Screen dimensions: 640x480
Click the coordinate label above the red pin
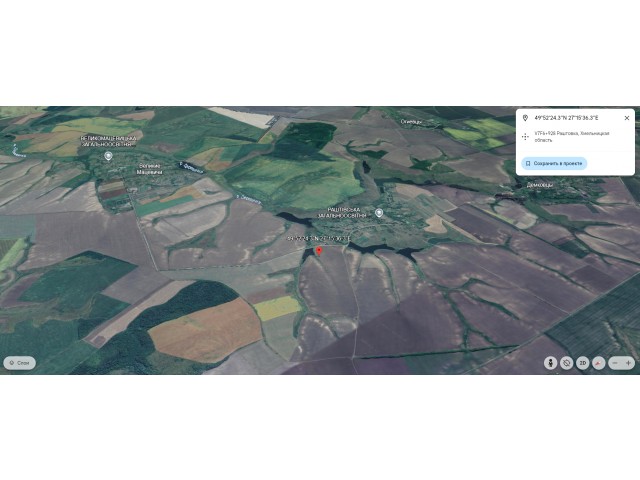(319, 238)
